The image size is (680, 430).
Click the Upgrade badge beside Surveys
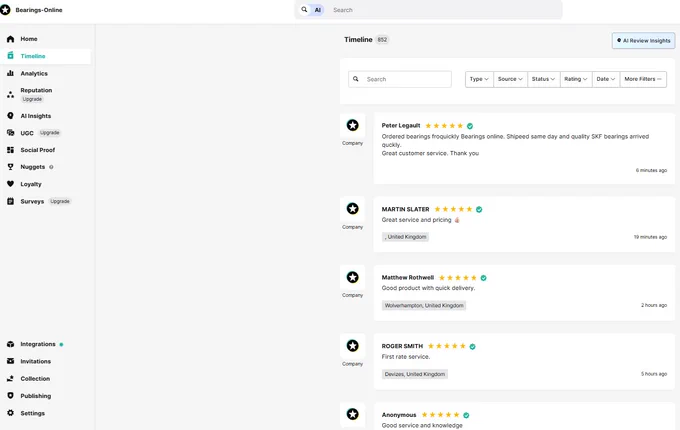coord(60,201)
